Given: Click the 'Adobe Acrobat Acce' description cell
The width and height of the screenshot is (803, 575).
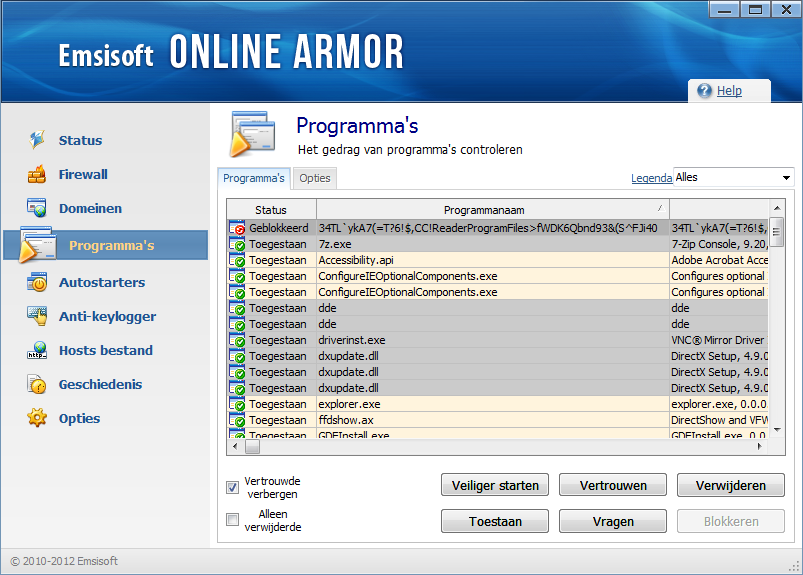Looking at the screenshot, I should [x=720, y=260].
